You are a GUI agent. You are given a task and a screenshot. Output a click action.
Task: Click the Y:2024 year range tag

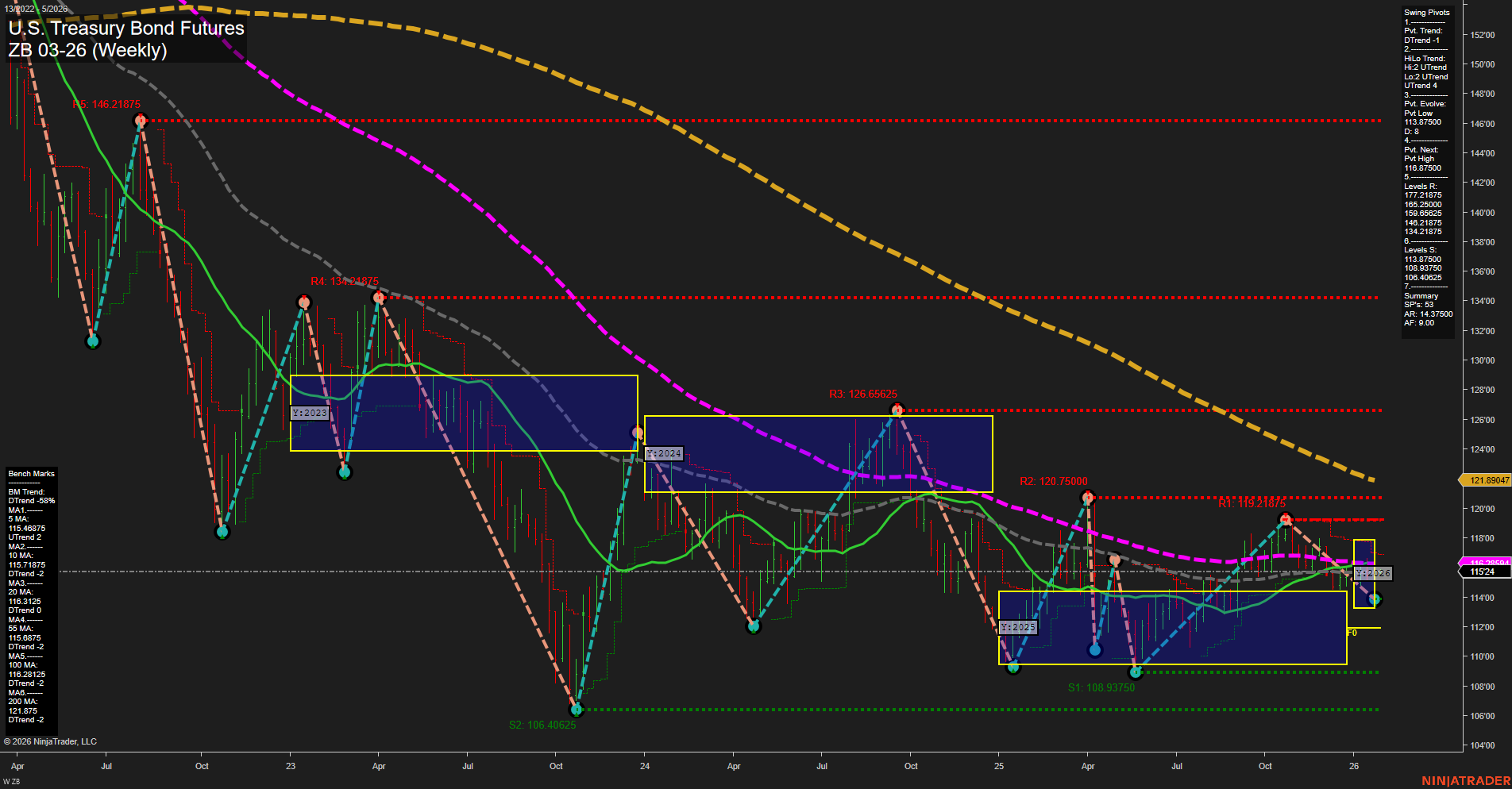point(663,452)
